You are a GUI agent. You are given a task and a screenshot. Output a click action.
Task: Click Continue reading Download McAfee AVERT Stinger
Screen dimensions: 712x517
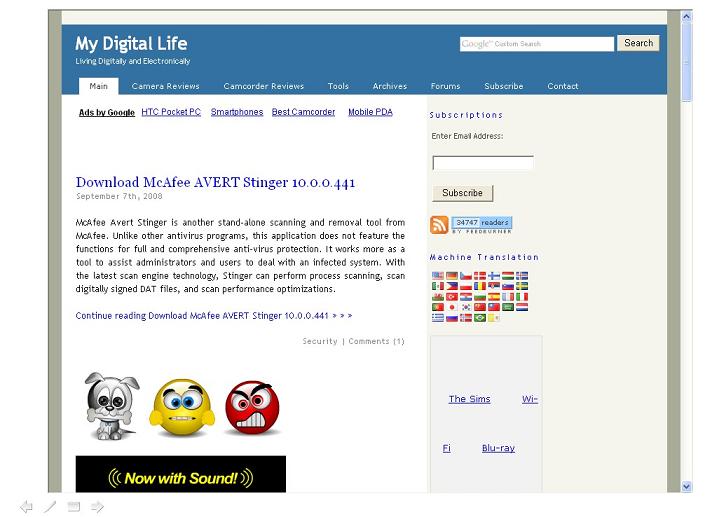click(x=213, y=315)
